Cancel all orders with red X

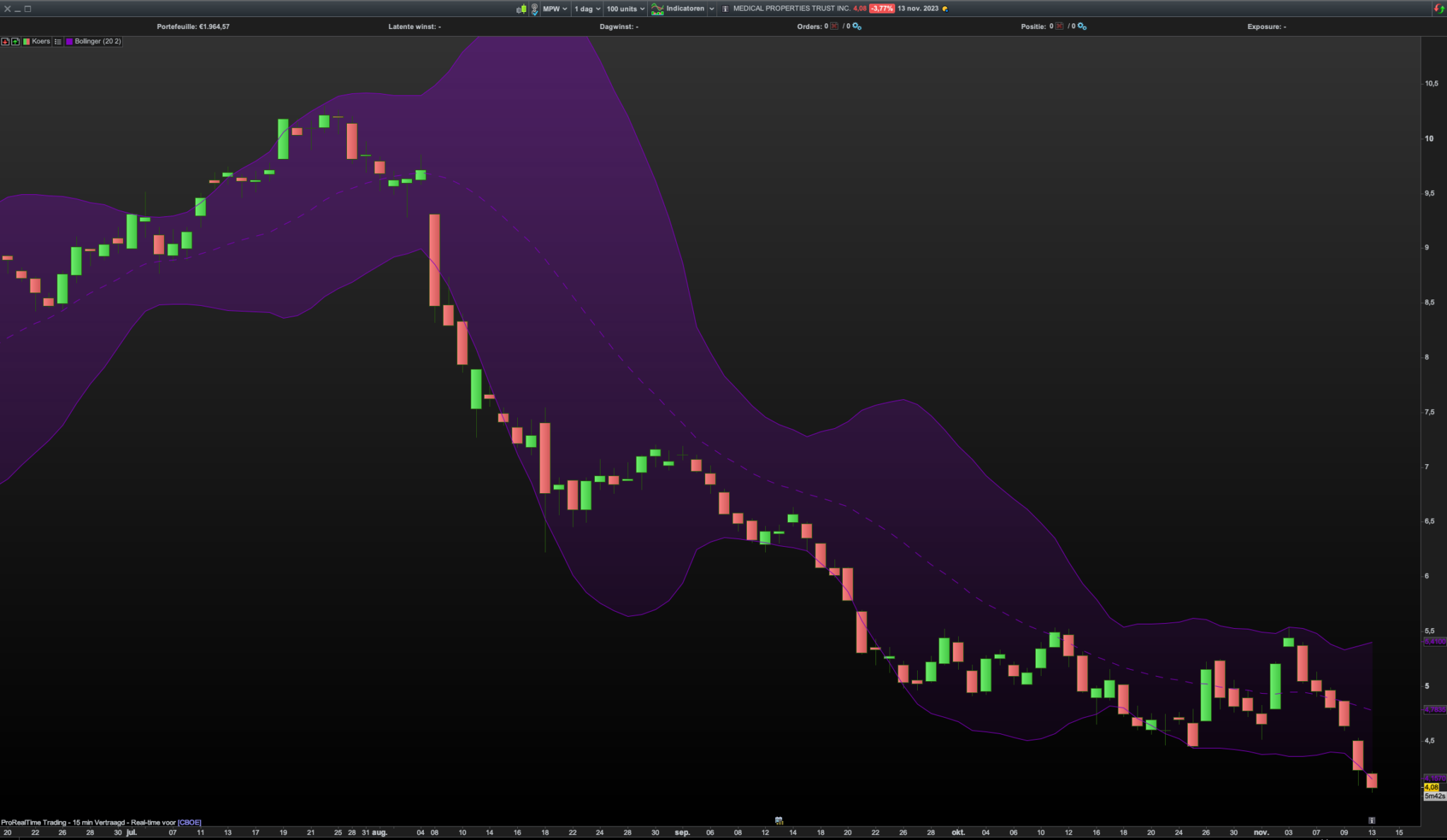click(x=834, y=26)
